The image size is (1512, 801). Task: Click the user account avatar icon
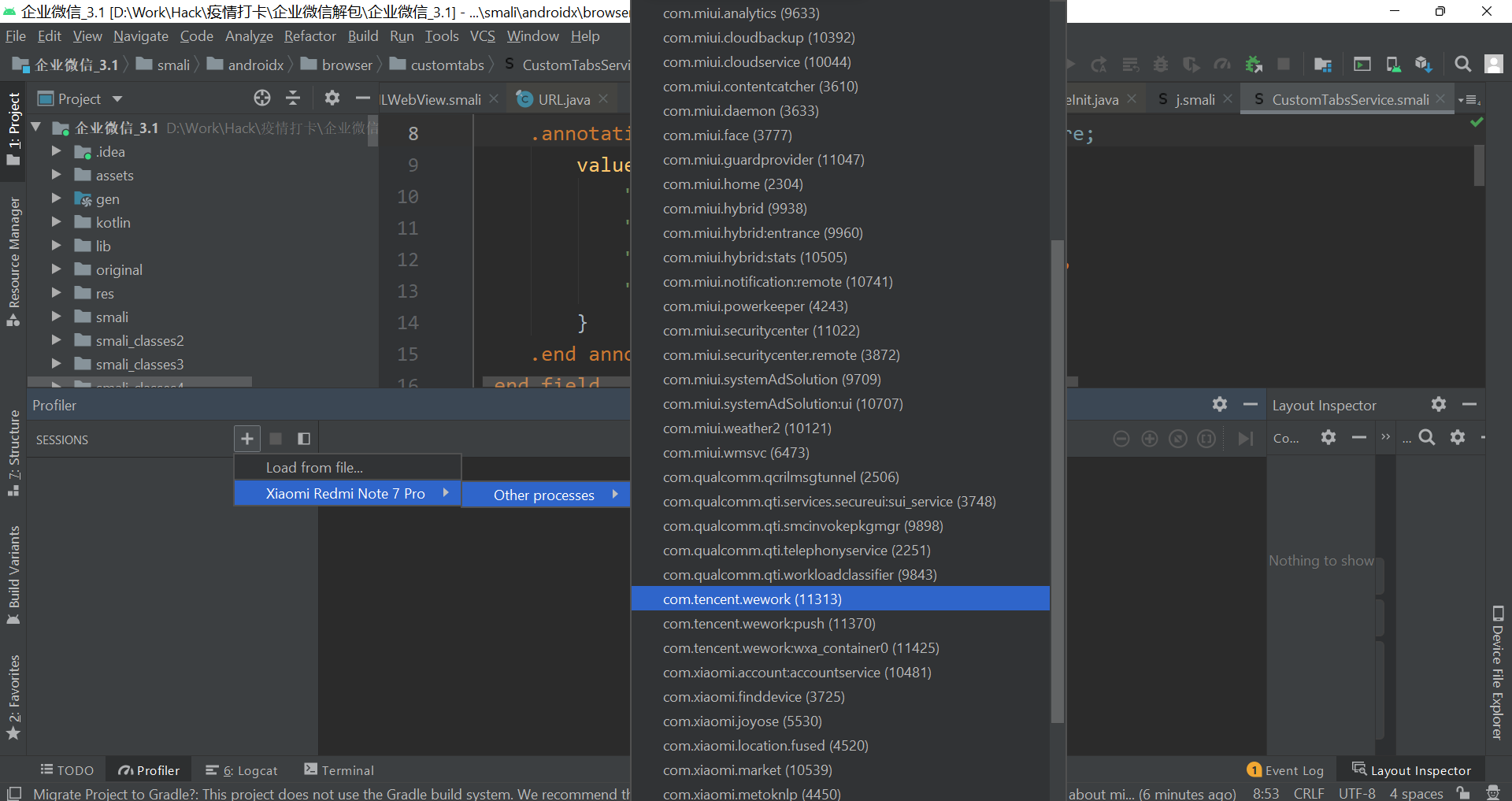point(1494,65)
